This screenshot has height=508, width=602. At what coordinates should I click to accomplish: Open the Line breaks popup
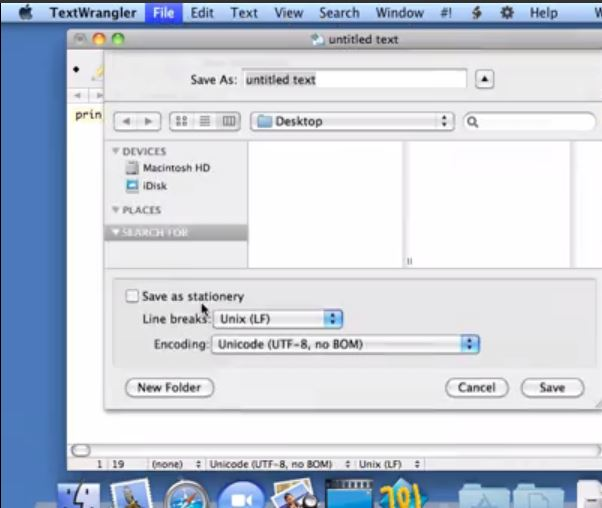[278, 319]
